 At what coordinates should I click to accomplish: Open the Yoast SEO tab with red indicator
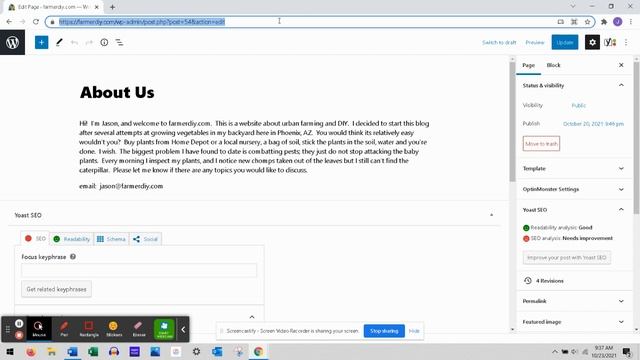(x=36, y=239)
